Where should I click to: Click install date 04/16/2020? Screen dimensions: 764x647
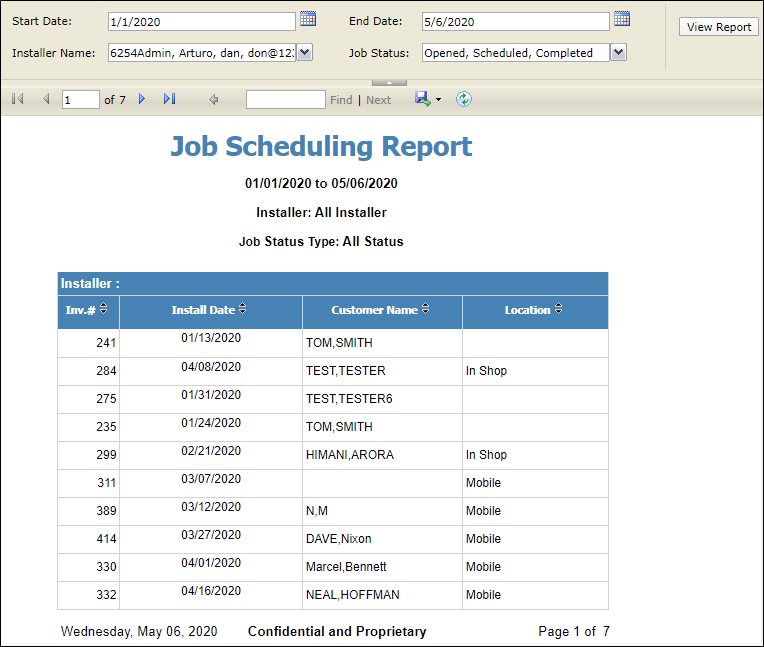coord(211,590)
